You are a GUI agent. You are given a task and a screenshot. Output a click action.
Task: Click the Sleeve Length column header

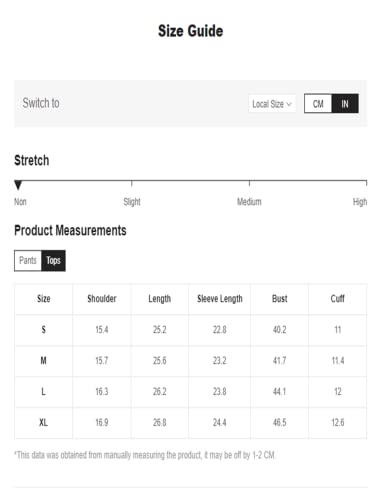220,299
